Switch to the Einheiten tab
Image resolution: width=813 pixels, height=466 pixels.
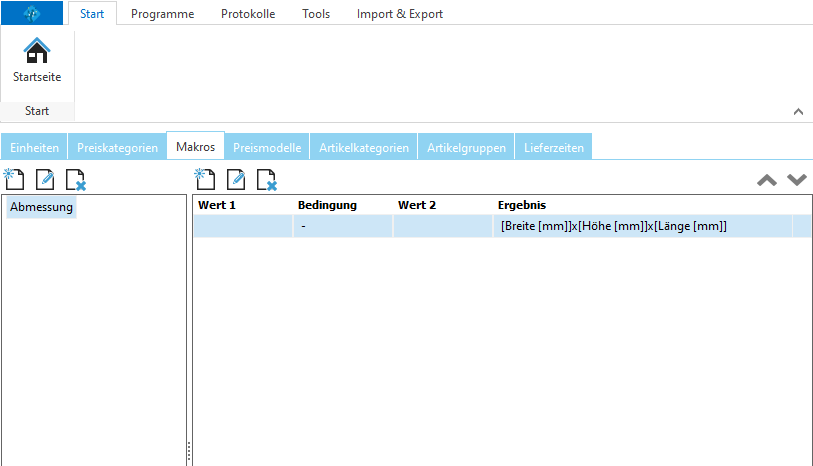(35, 147)
